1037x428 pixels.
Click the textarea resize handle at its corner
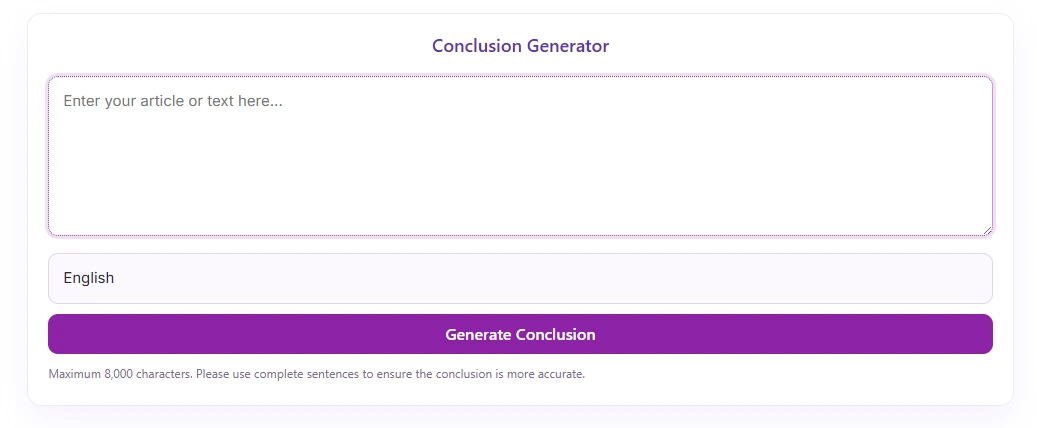pyautogui.click(x=987, y=230)
